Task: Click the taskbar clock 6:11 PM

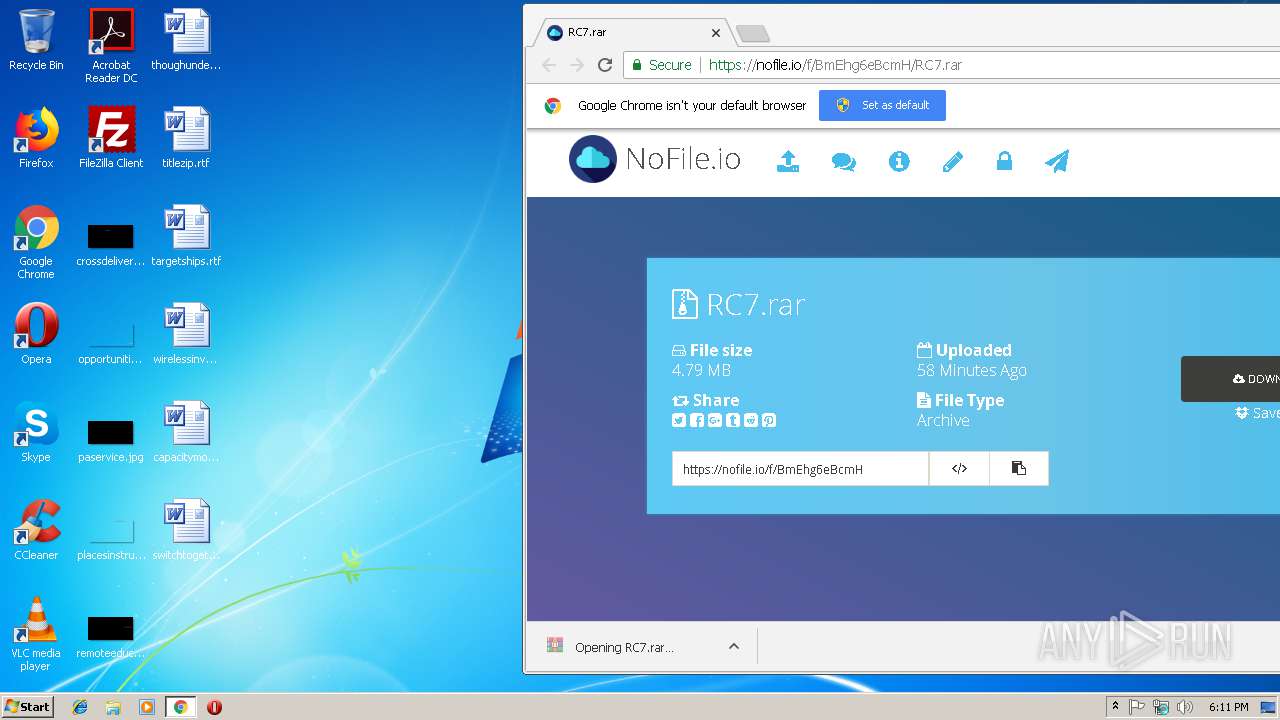Action: 1228,707
